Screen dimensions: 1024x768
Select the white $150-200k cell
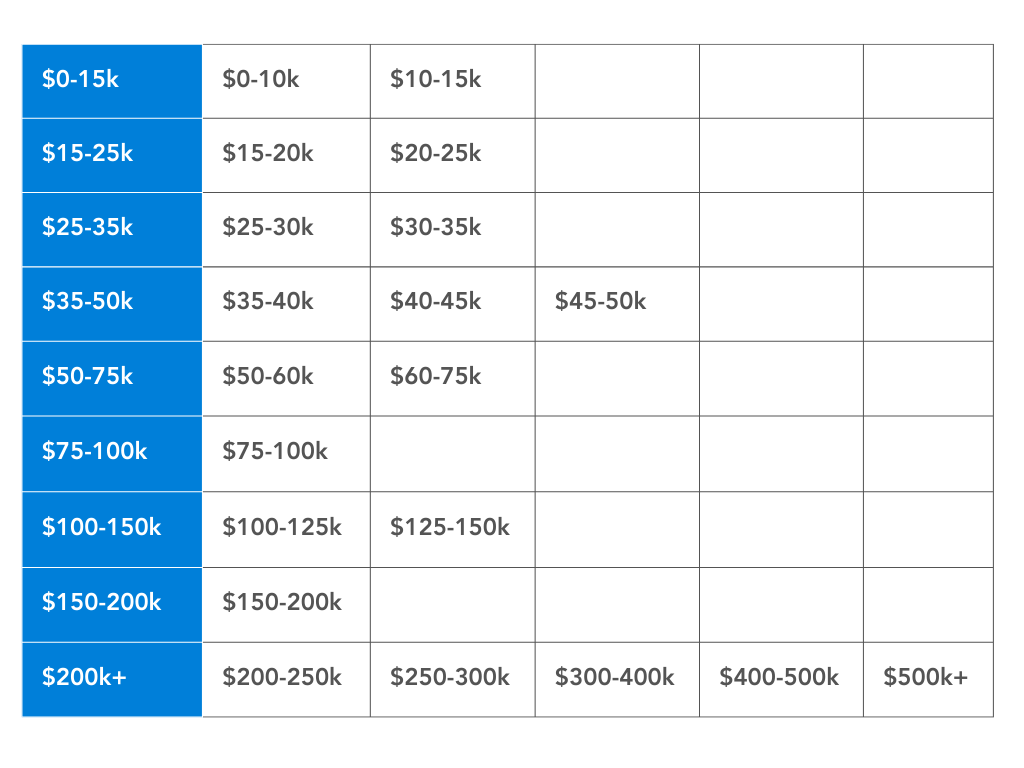[x=285, y=603]
